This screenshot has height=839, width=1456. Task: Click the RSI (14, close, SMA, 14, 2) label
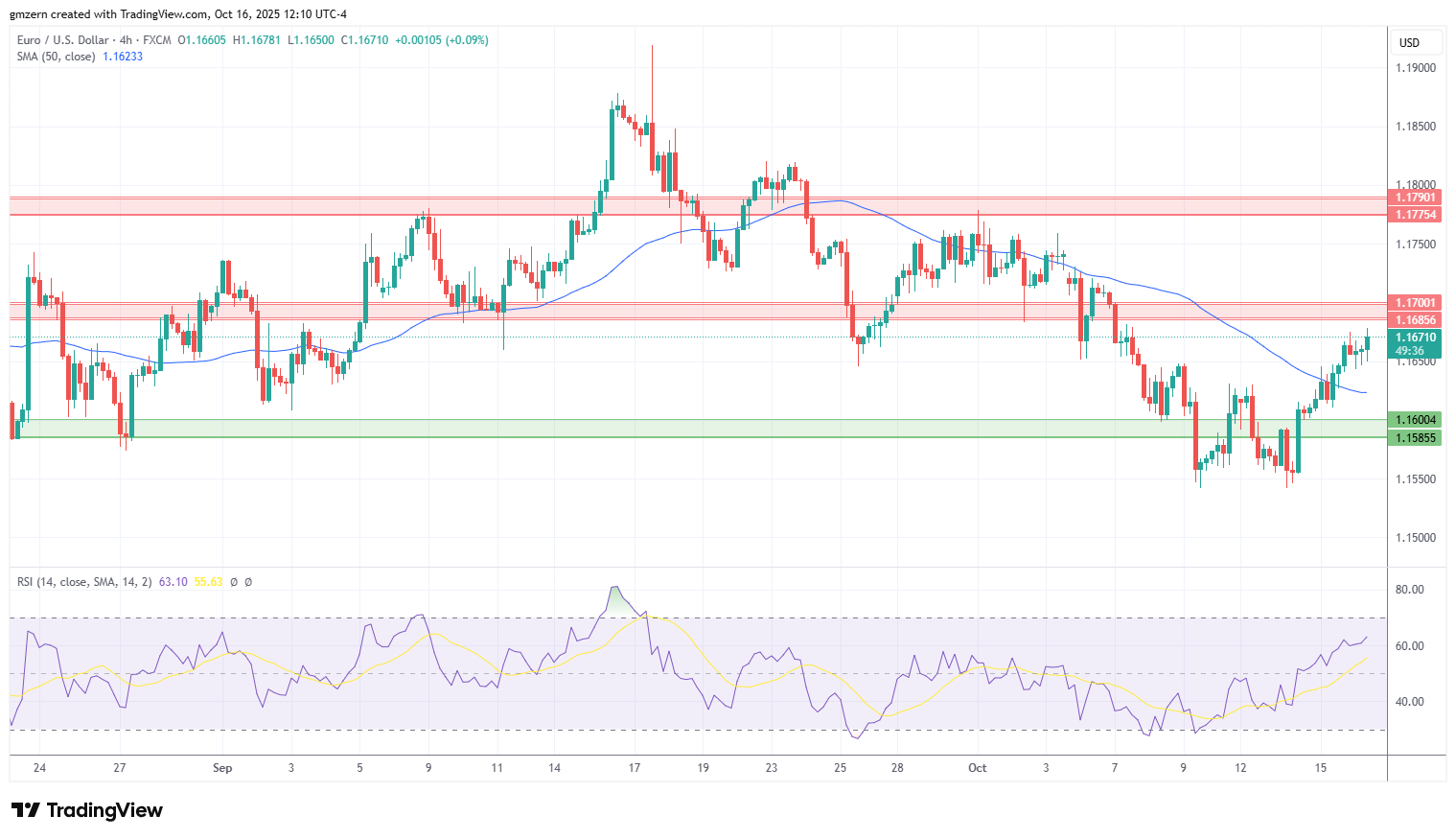click(x=84, y=582)
